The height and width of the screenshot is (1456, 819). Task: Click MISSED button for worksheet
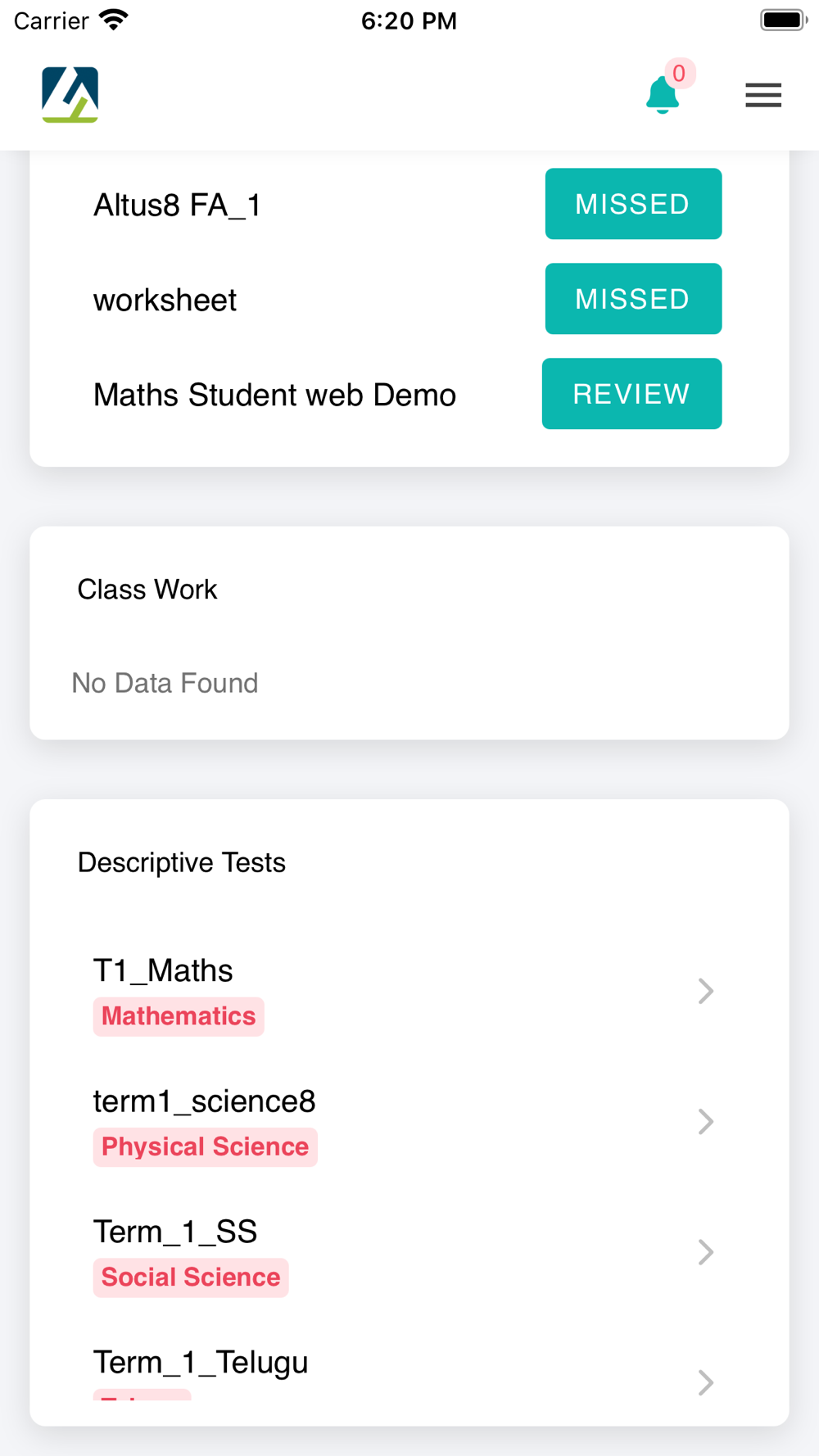click(633, 299)
